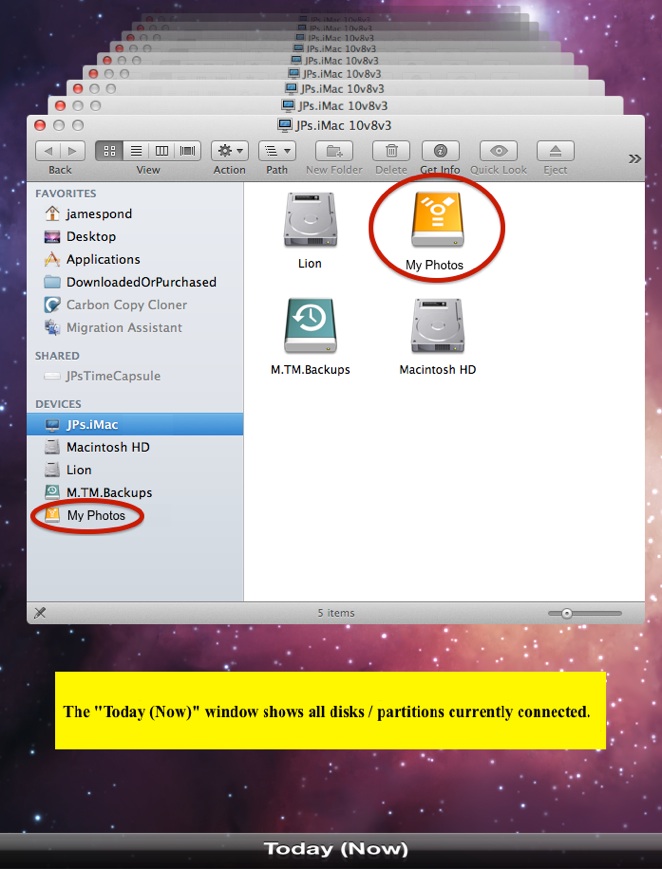Screen dimensions: 662x869
Task: Select JPs.iMac under Devices
Action: pos(135,425)
